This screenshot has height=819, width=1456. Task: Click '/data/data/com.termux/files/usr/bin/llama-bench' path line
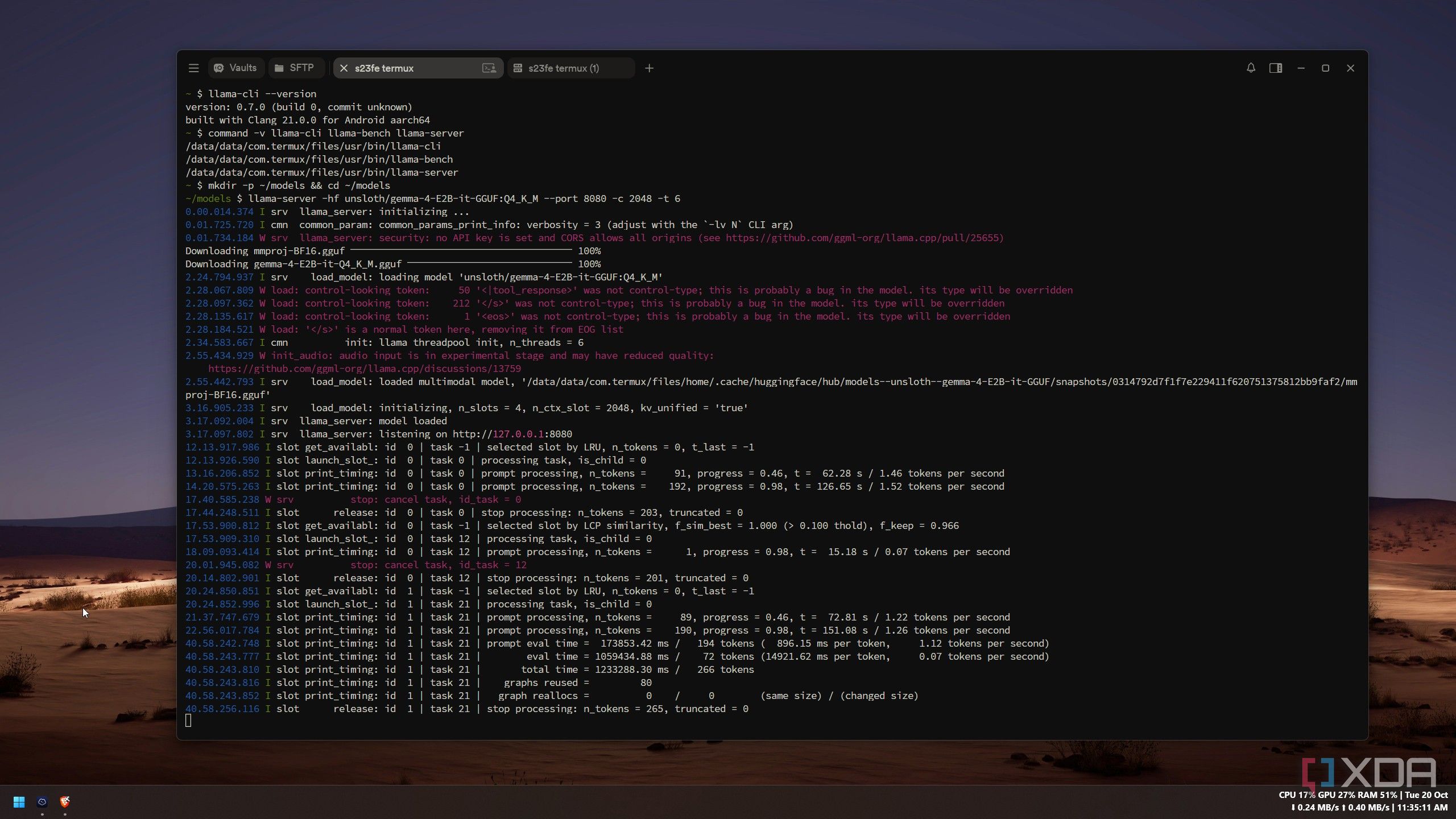coord(319,159)
